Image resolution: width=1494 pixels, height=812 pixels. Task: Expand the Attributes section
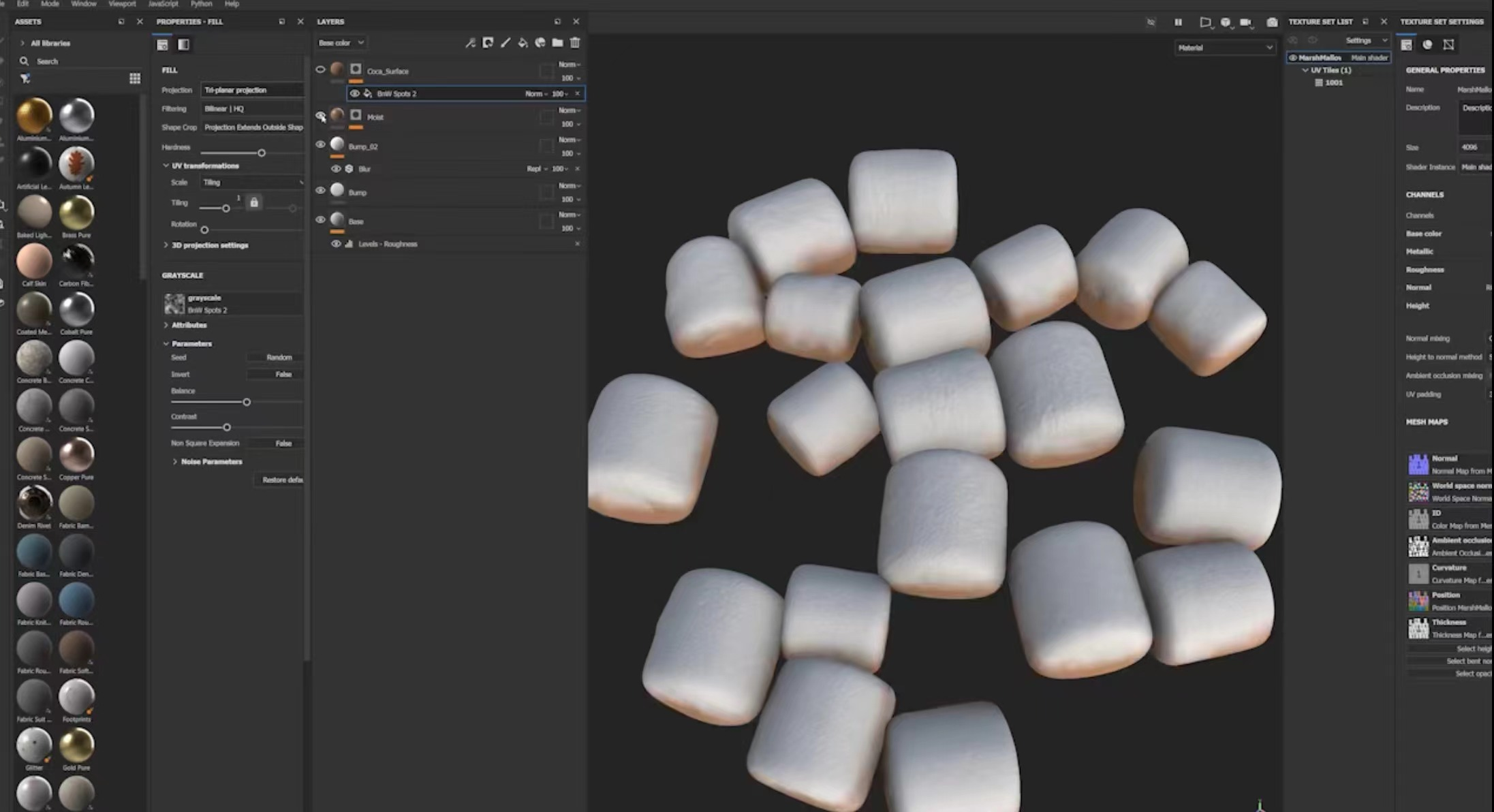point(166,326)
